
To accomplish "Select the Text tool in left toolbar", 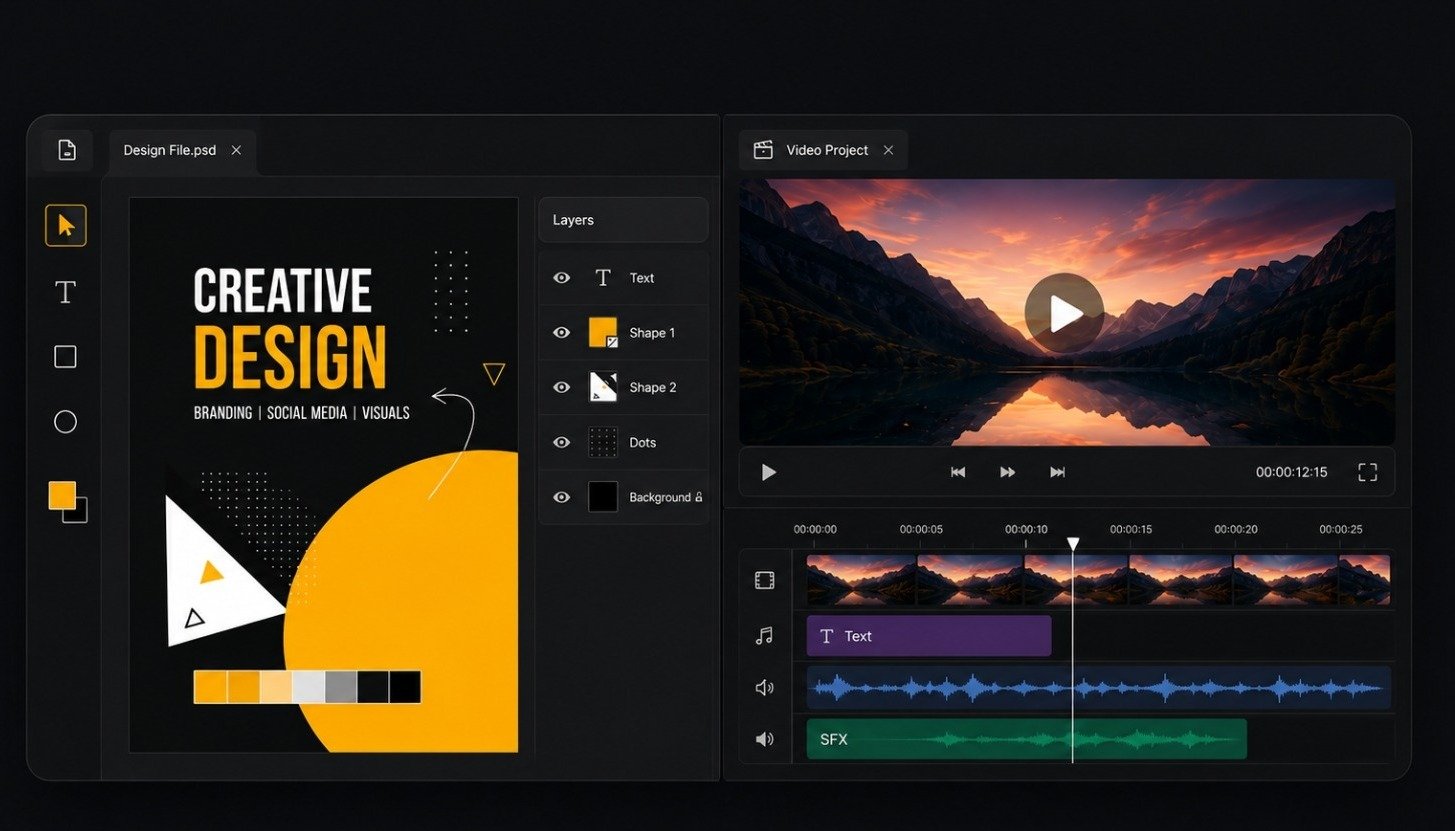I will pyautogui.click(x=65, y=292).
